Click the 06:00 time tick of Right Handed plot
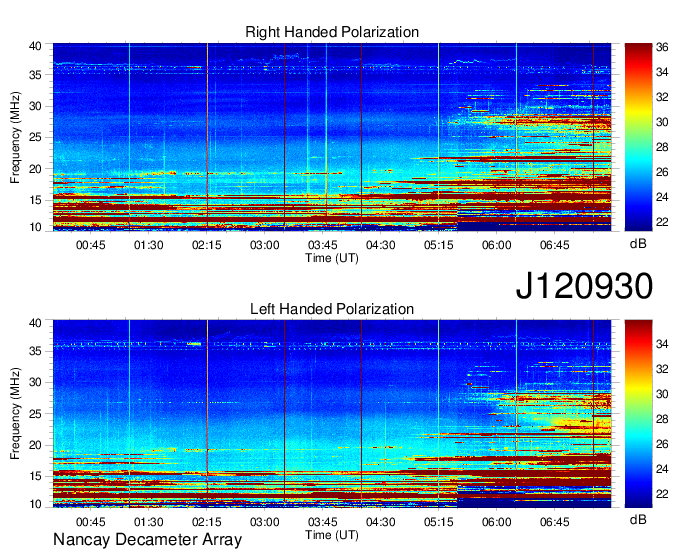Viewport: 680px width, 552px height. coord(497,245)
